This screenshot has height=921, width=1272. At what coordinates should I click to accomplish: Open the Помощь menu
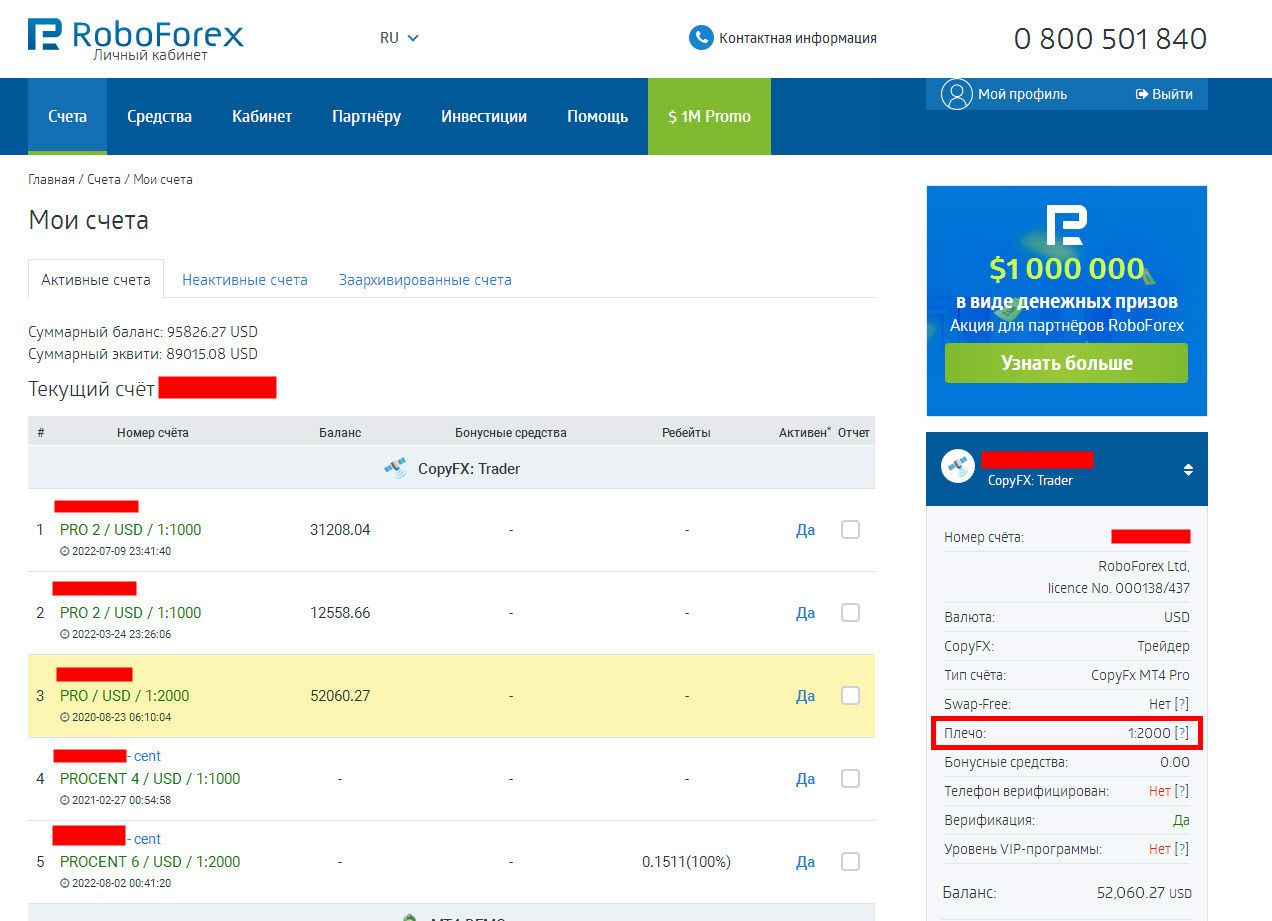(597, 116)
